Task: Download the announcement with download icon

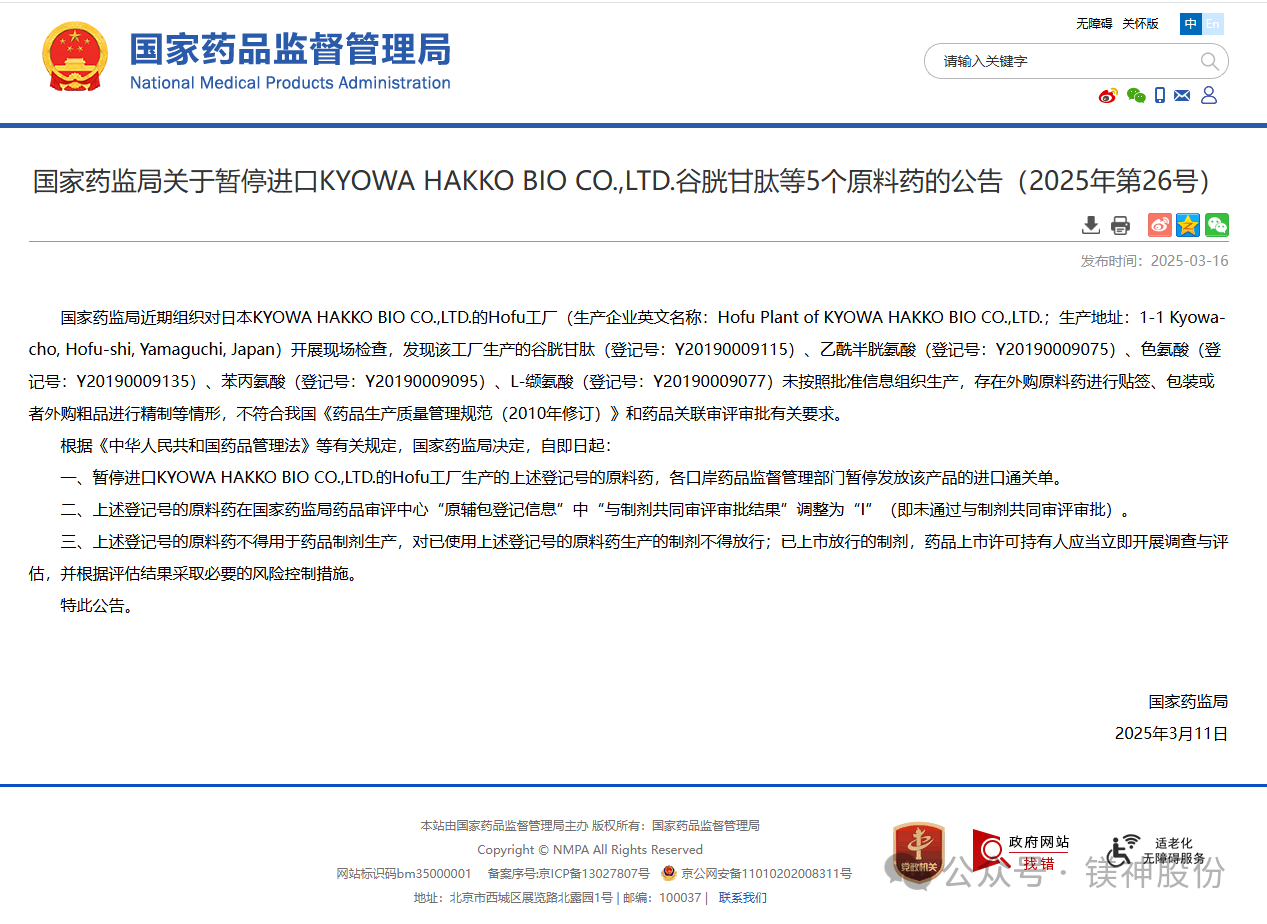Action: [x=1091, y=225]
